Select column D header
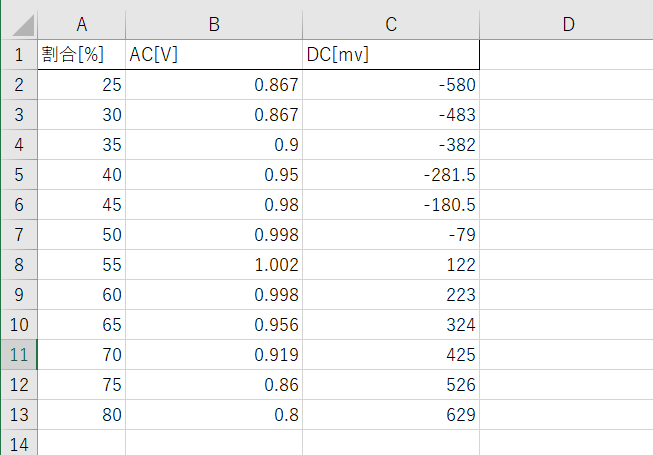Viewport: 653px width, 455px height. click(566, 25)
